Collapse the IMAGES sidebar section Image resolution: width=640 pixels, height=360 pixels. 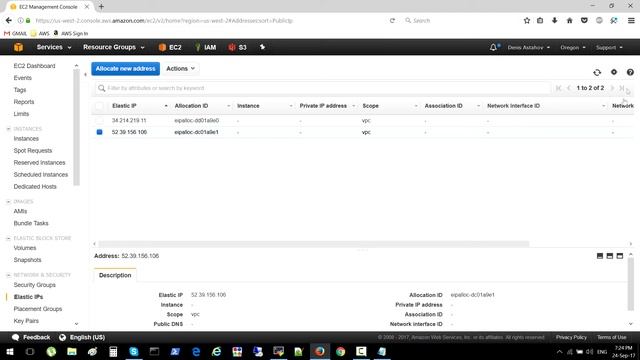point(8,202)
